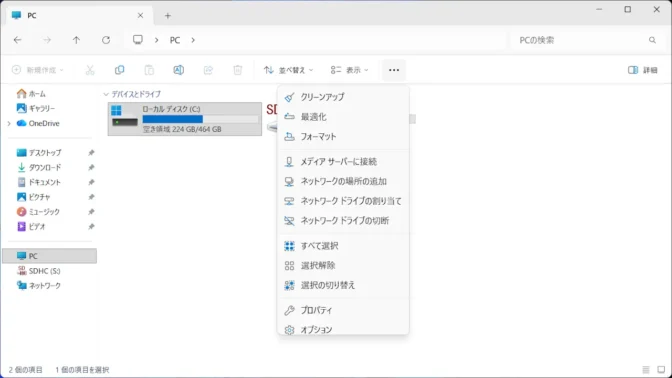The height and width of the screenshot is (378, 672).
Task: Click the Delete trash icon in toolbar
Action: [x=238, y=70]
